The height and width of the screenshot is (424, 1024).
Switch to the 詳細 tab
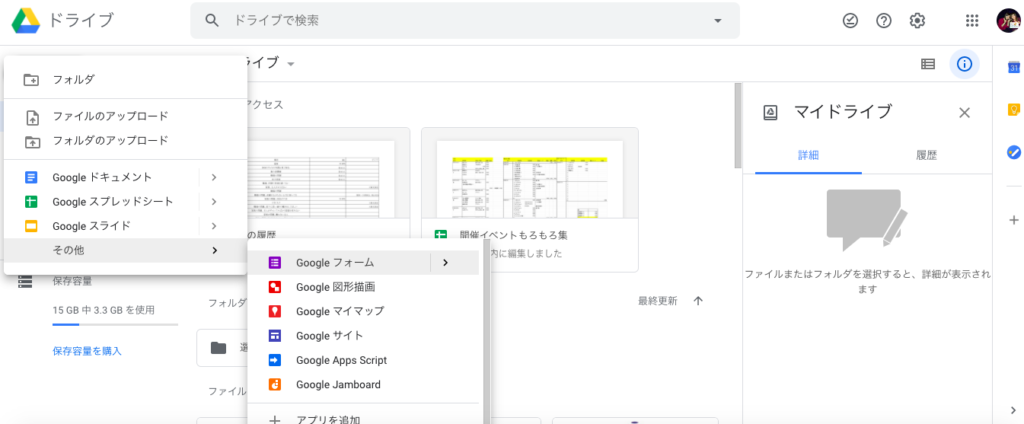(x=808, y=155)
